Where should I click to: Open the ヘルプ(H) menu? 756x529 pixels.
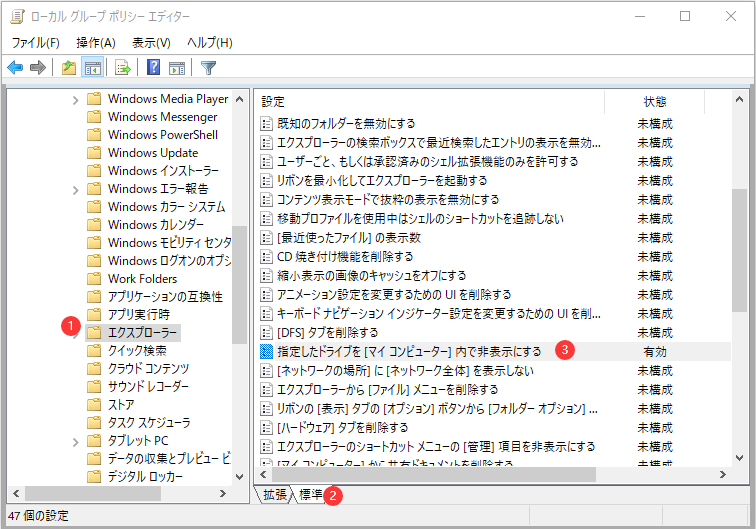210,43
